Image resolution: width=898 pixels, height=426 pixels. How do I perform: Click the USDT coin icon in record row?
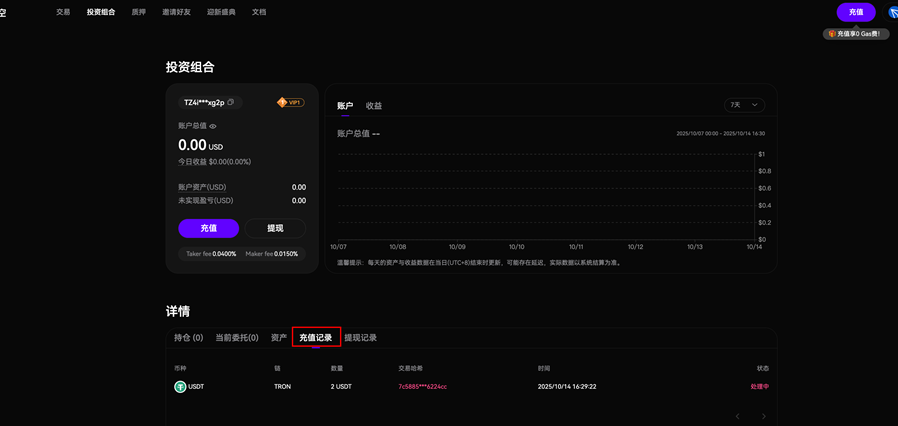click(x=181, y=386)
